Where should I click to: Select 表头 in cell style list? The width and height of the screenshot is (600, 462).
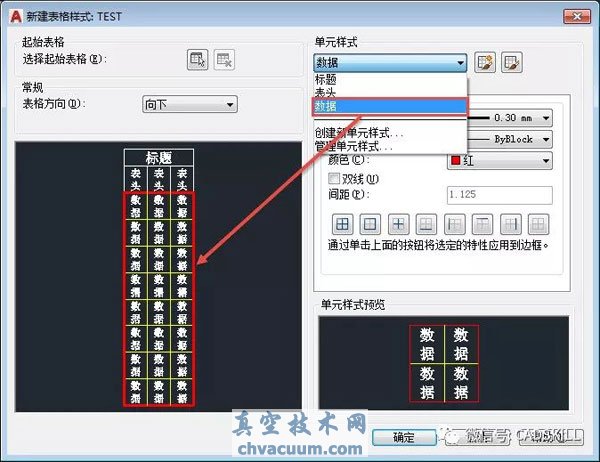[390, 92]
